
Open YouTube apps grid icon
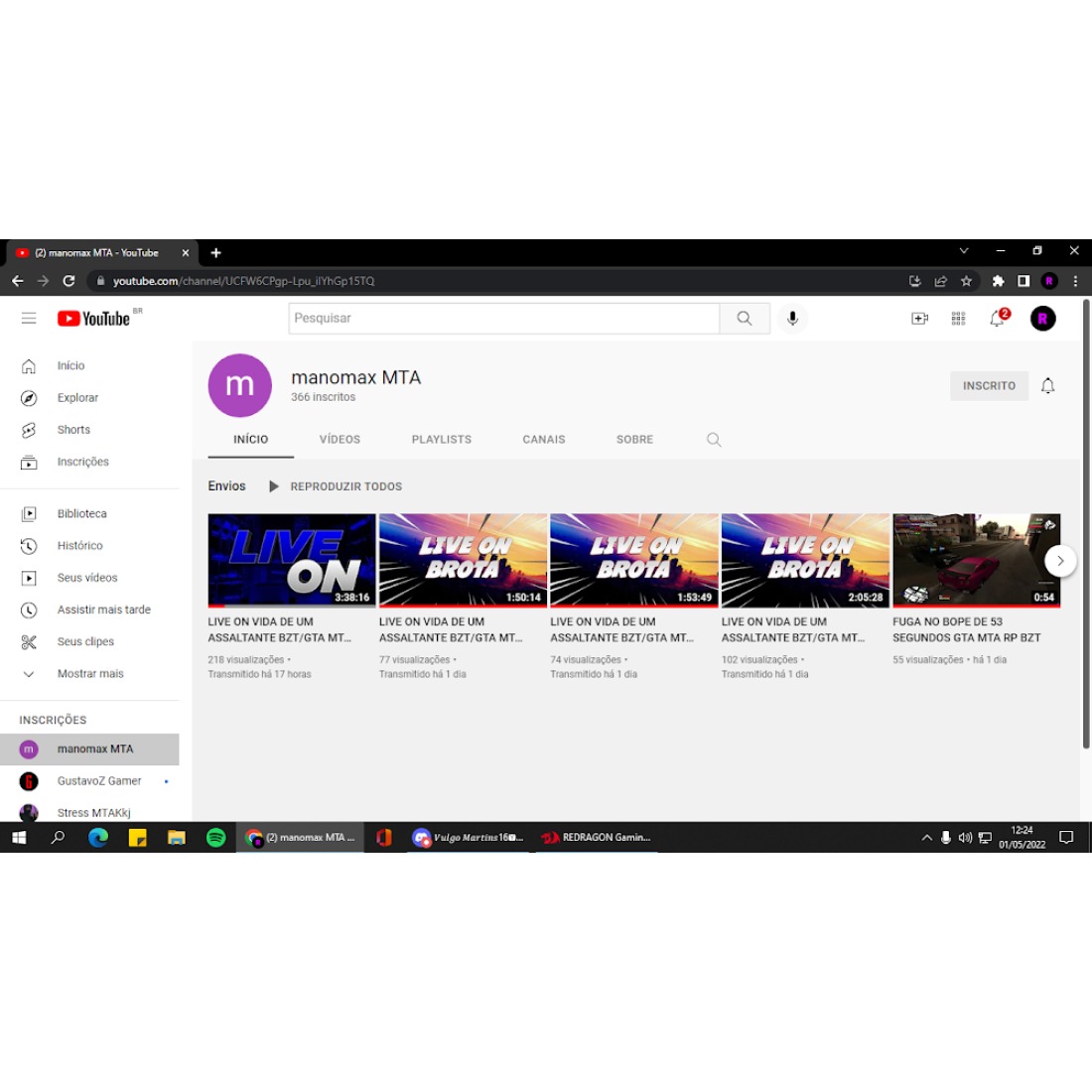(x=958, y=319)
